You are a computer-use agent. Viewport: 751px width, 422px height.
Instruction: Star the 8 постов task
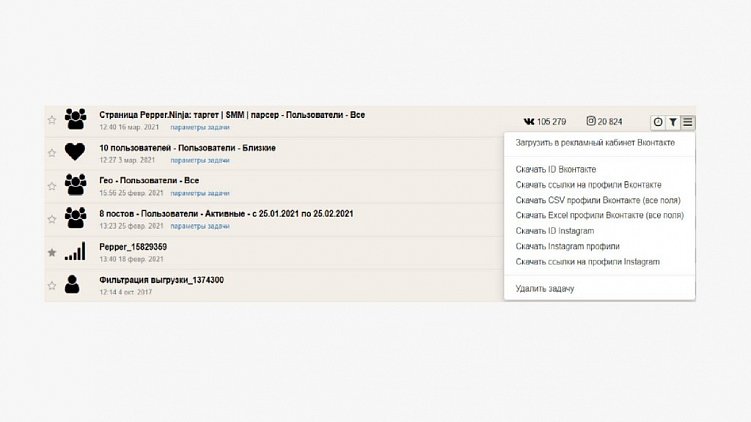(x=52, y=219)
